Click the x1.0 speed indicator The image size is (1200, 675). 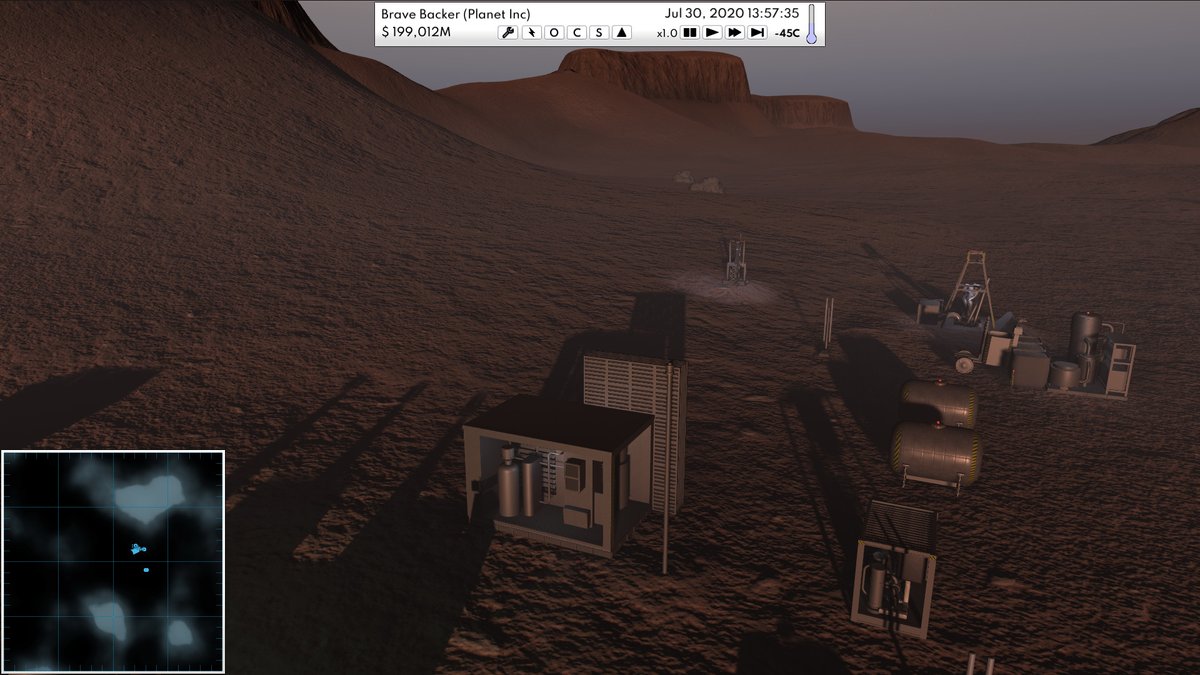665,31
